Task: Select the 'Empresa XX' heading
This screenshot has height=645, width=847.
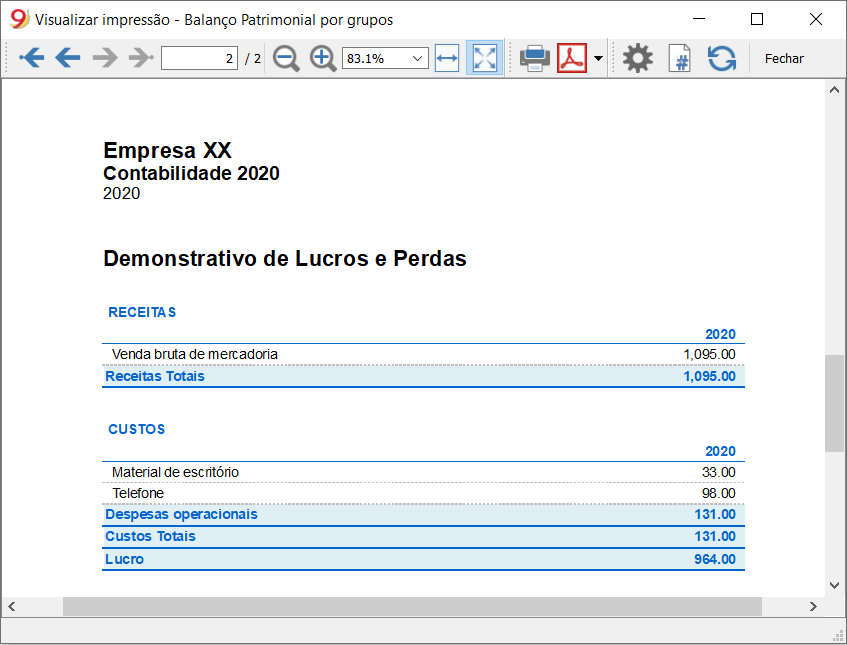Action: pos(167,150)
